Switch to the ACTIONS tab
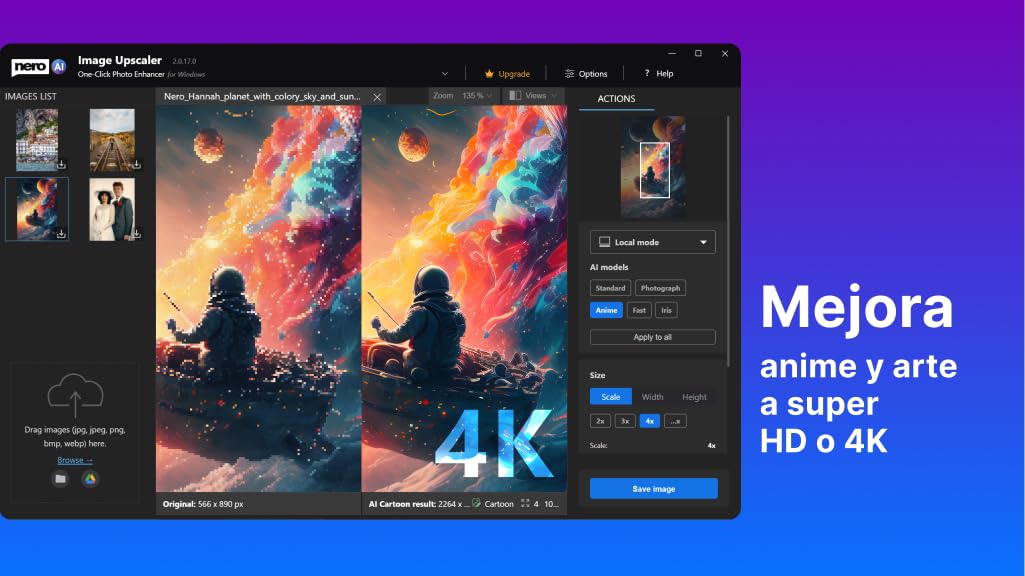This screenshot has width=1025, height=576. [x=616, y=99]
